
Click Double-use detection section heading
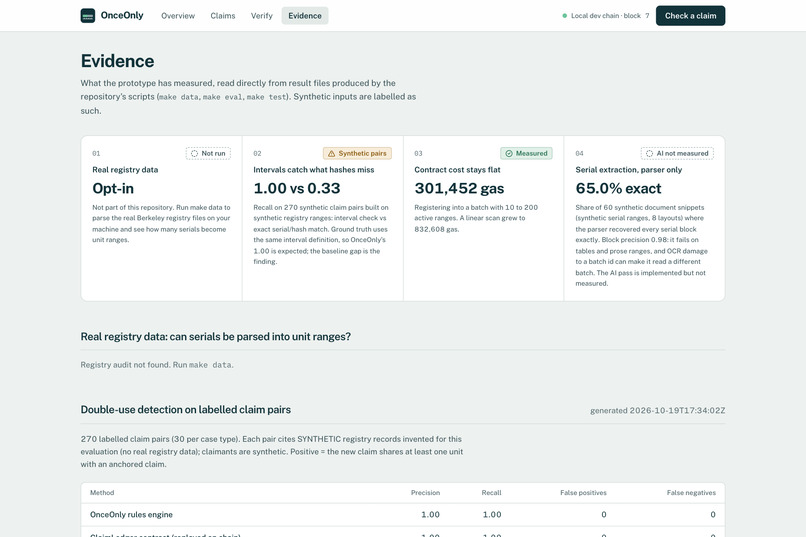click(186, 410)
